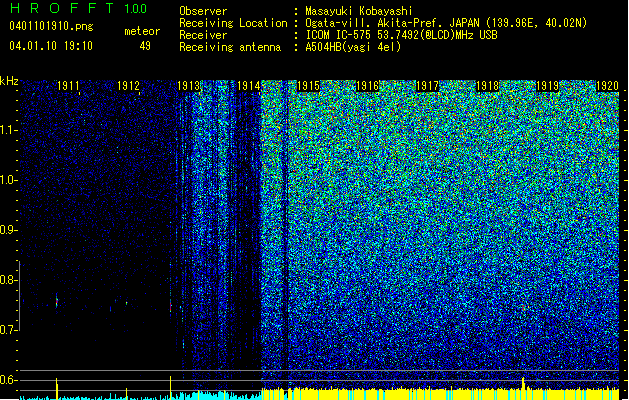Click the red meteor echo just before 1913
Viewport: 629px width, 400px height.
(170, 307)
